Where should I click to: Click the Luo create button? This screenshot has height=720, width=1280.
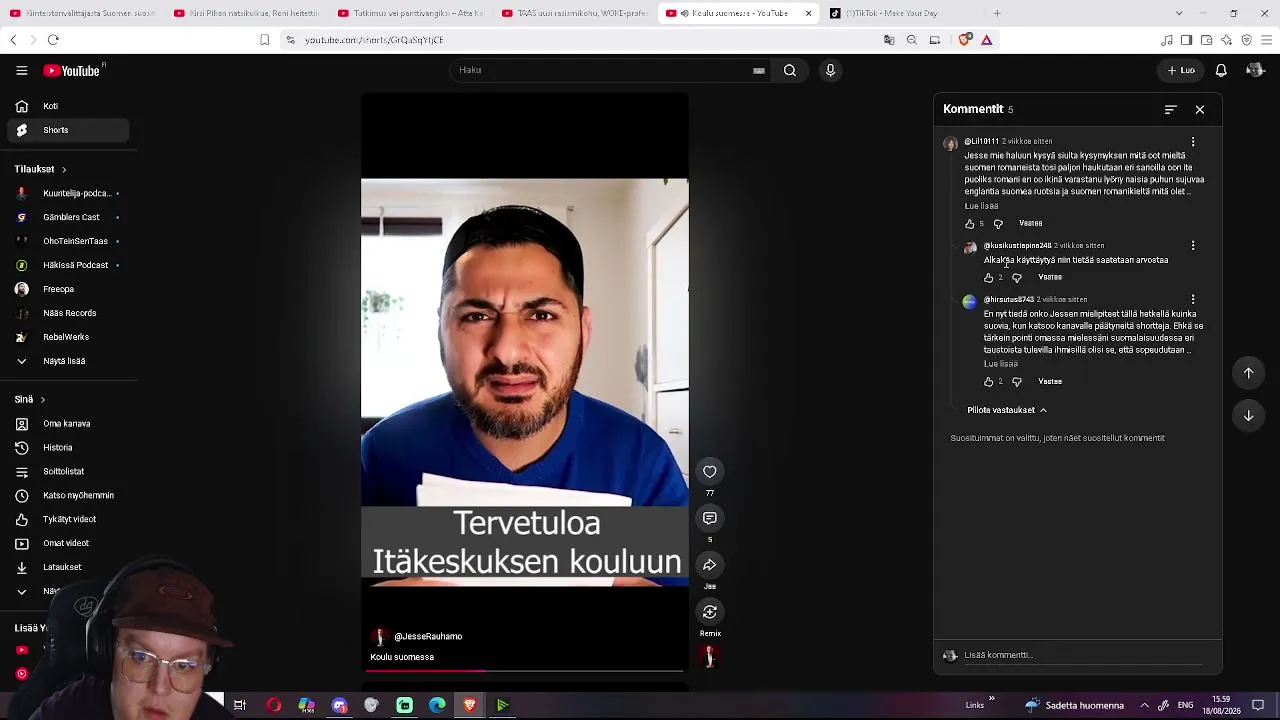click(1181, 70)
